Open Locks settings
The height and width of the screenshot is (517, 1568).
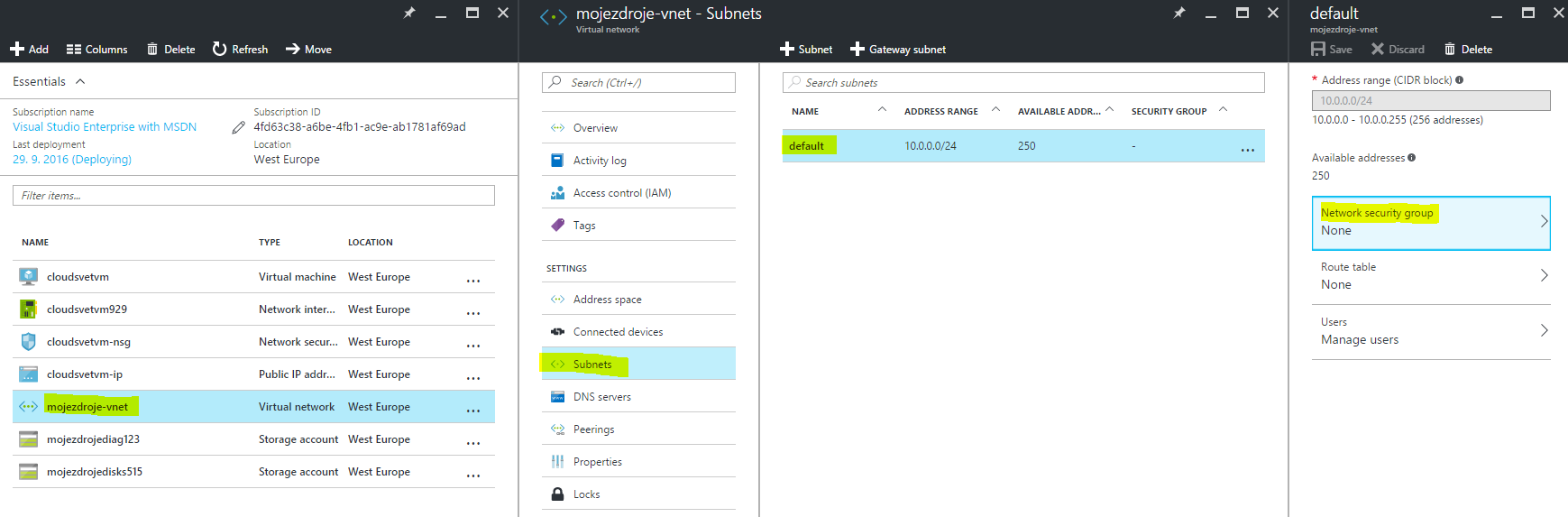pos(638,494)
